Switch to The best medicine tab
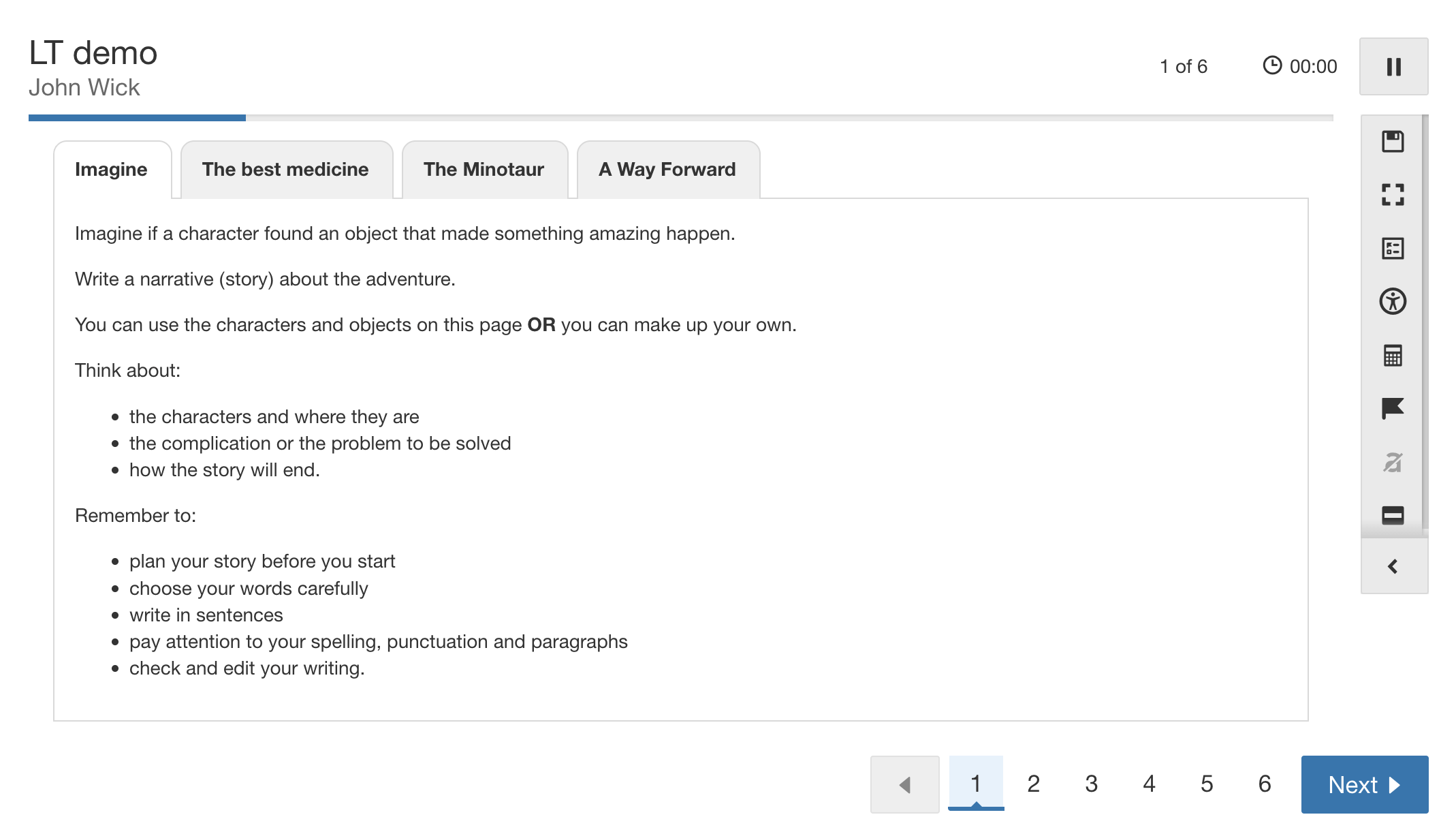 coord(285,170)
